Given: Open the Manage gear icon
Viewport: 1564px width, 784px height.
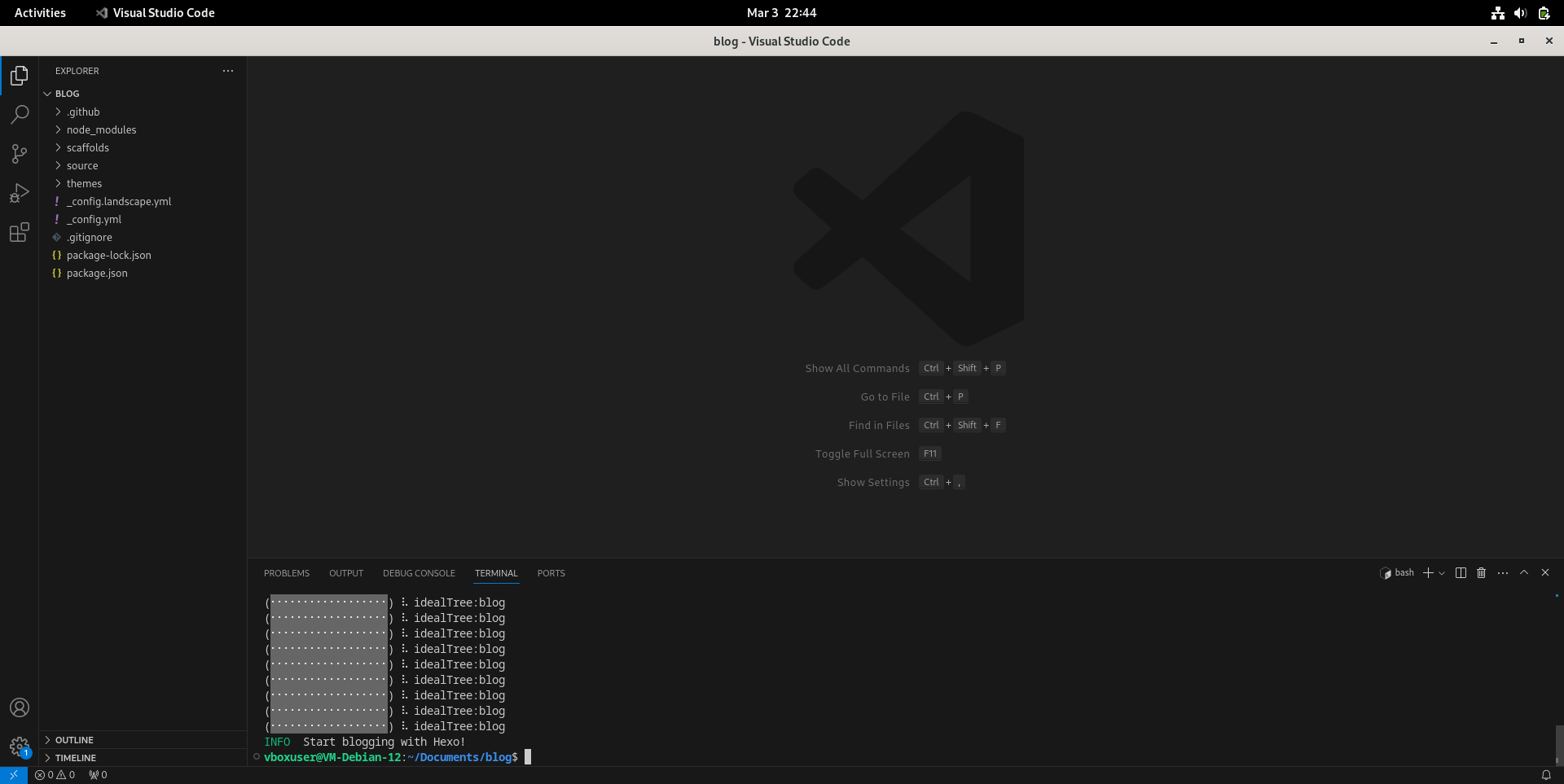Looking at the screenshot, I should (20, 747).
